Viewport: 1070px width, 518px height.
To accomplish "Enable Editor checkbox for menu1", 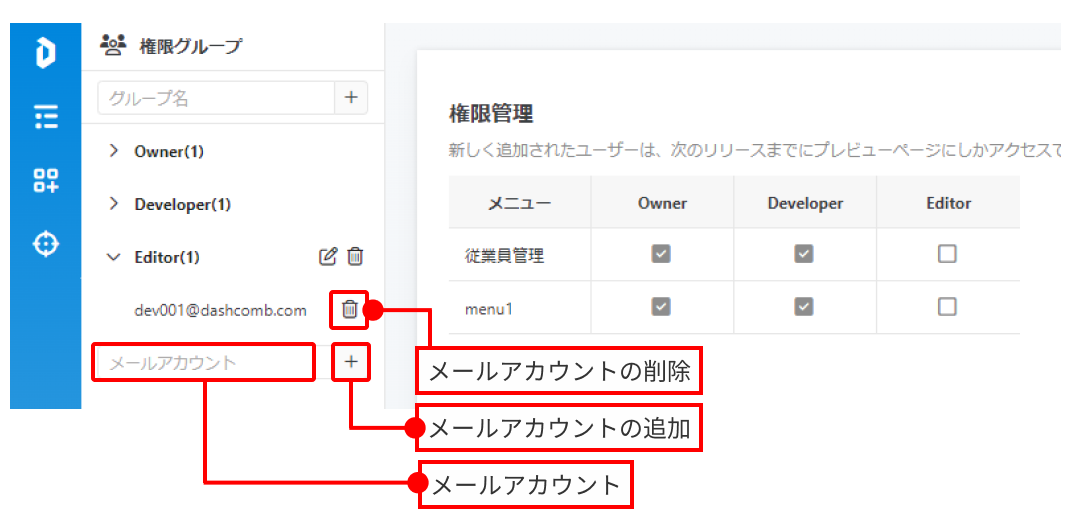I will pos(947,307).
